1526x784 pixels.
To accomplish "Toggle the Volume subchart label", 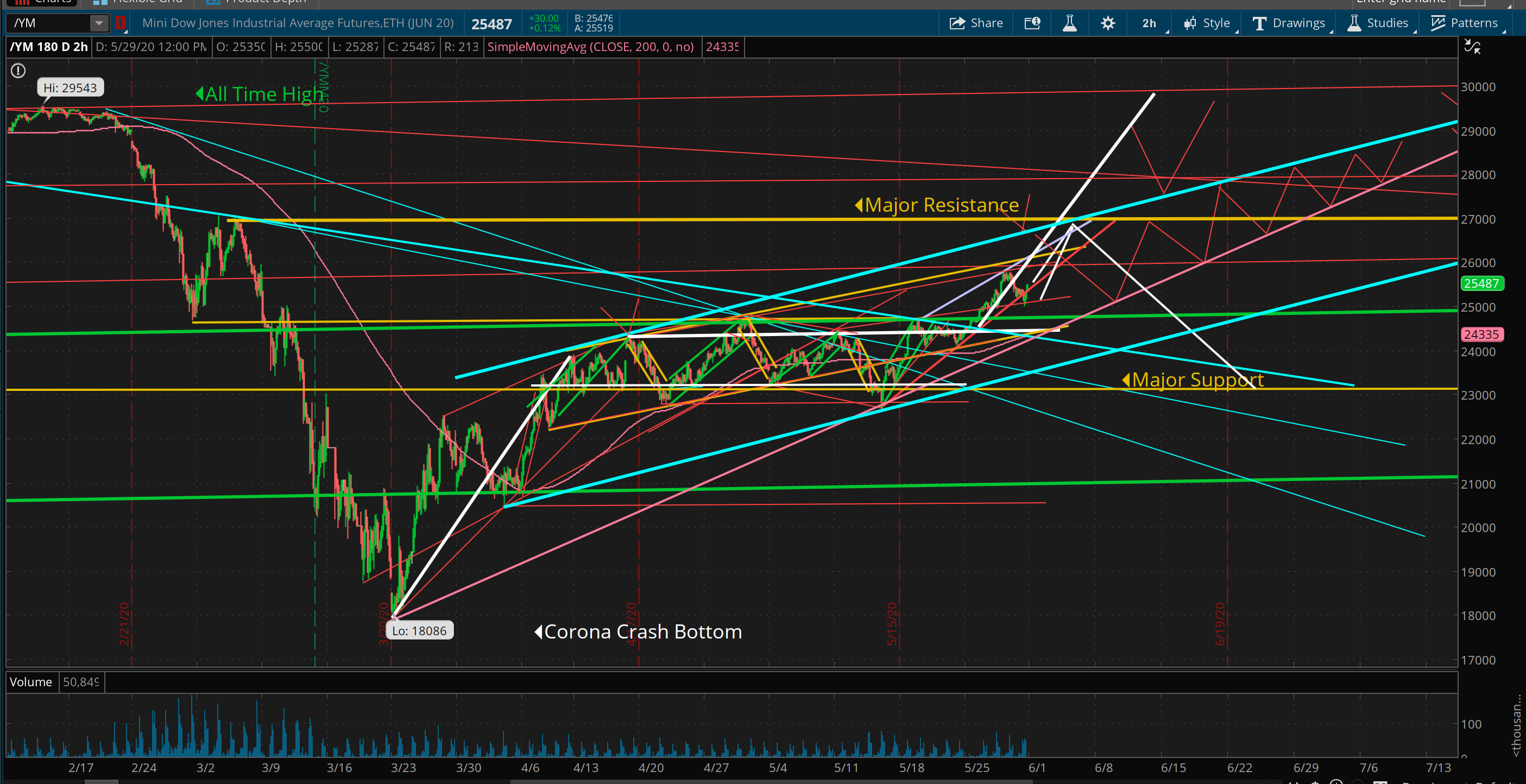I will 31,682.
